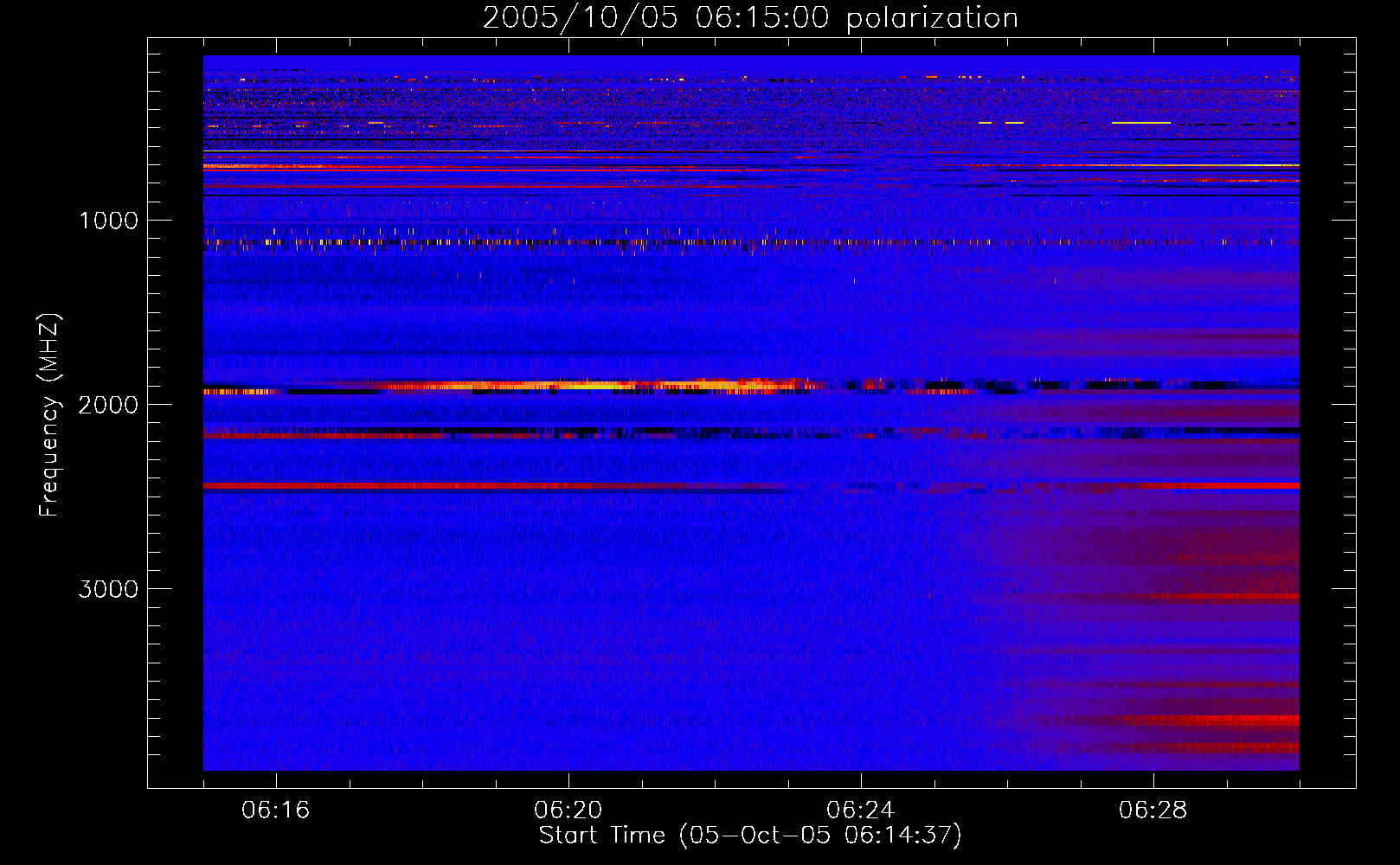
Task: Click the 06:20 time tick label
Action: [568, 811]
